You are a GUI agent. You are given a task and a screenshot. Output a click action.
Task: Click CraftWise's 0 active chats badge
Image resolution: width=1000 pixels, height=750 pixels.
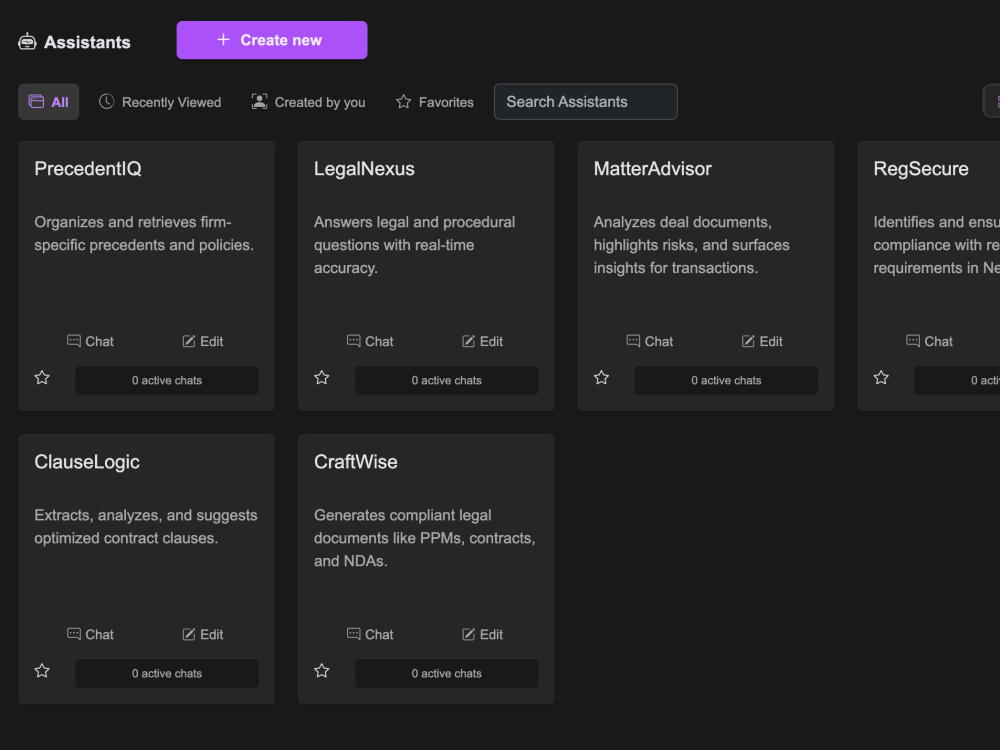[446, 673]
